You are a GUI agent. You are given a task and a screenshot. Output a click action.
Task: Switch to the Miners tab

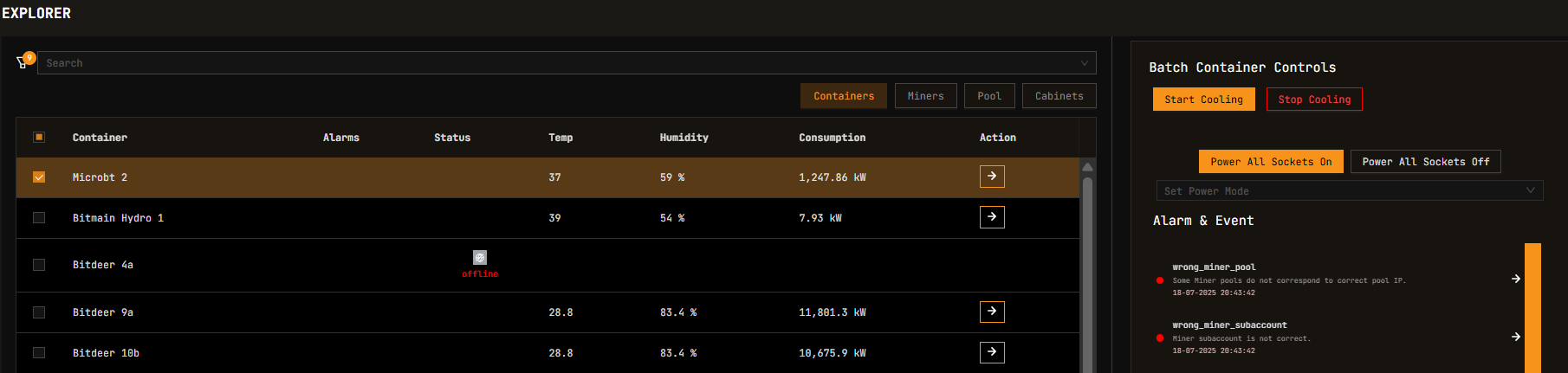click(925, 96)
